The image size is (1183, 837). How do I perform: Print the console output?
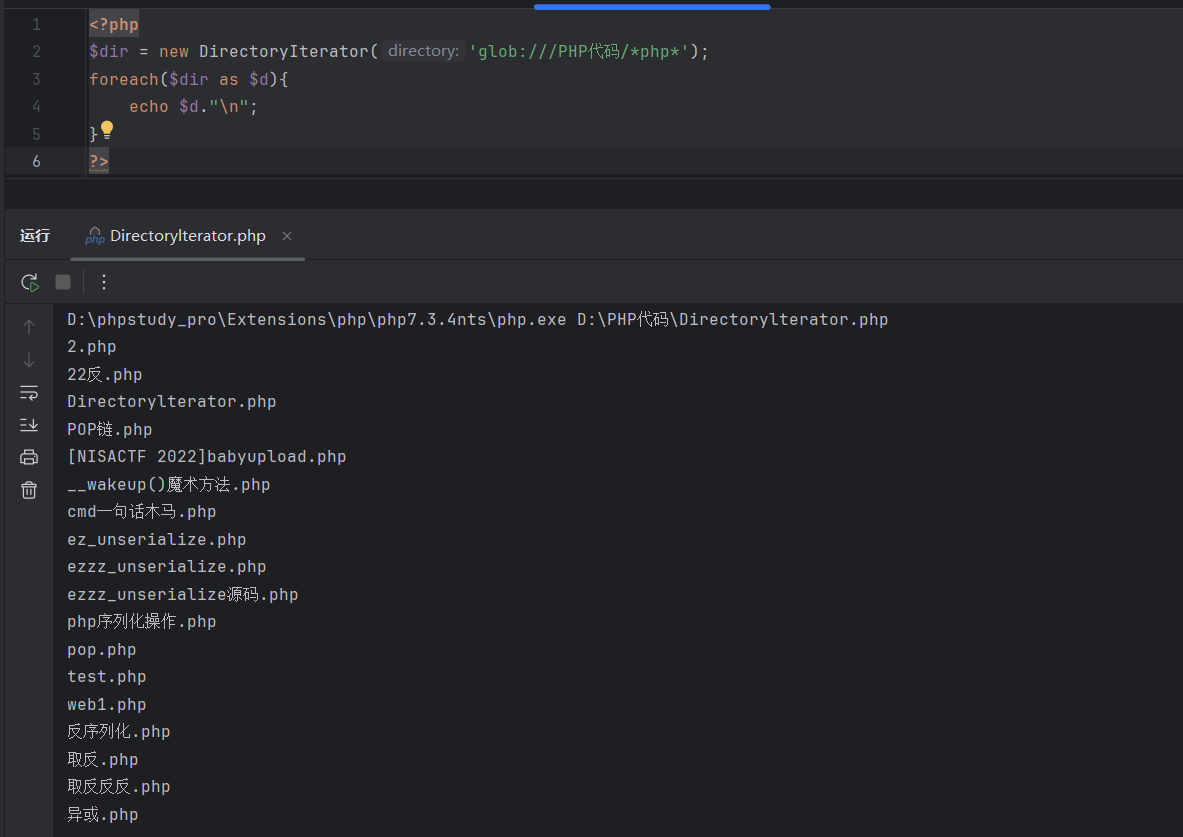29,457
